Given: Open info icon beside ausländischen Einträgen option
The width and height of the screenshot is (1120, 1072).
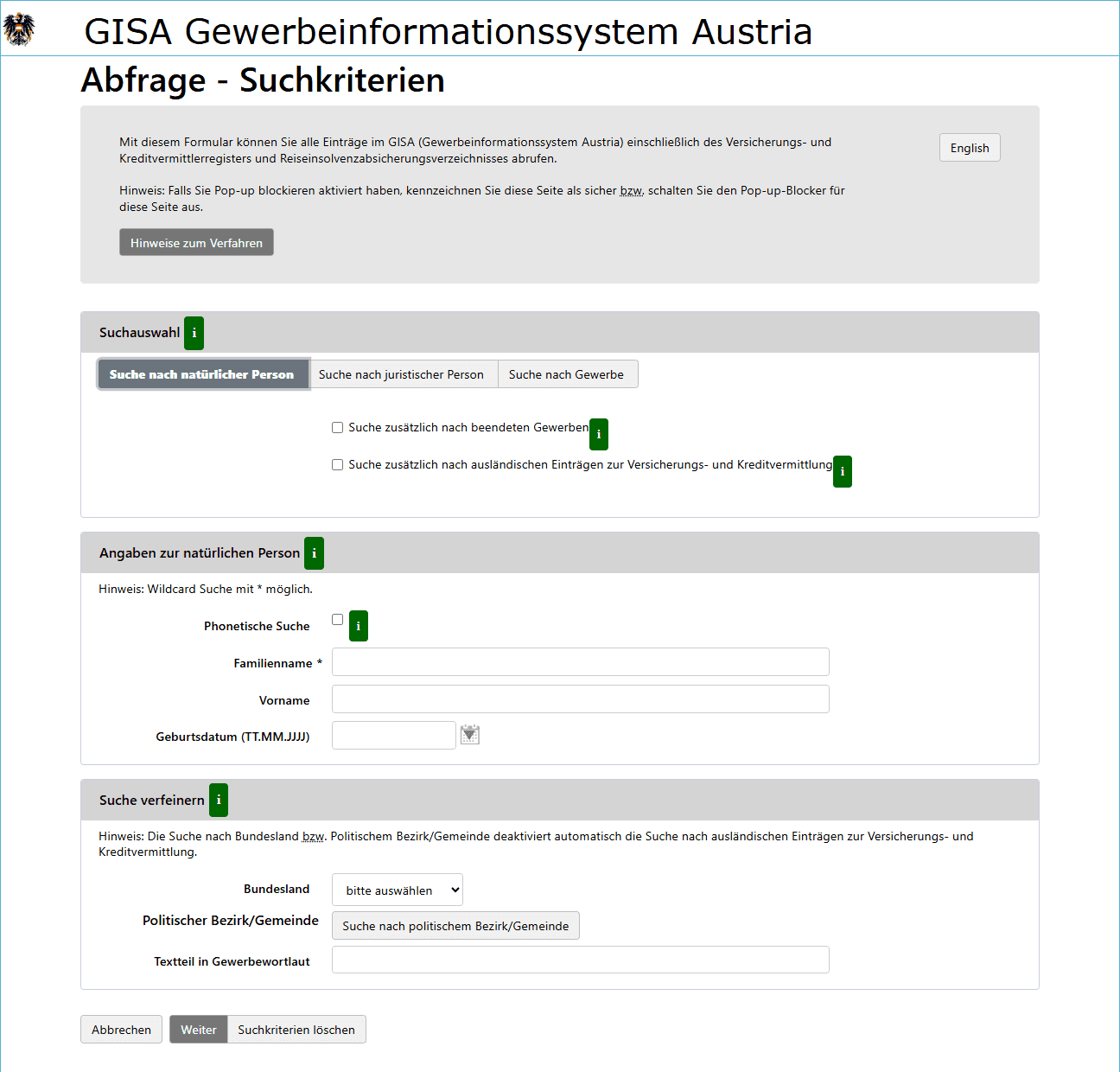Looking at the screenshot, I should pyautogui.click(x=843, y=471).
